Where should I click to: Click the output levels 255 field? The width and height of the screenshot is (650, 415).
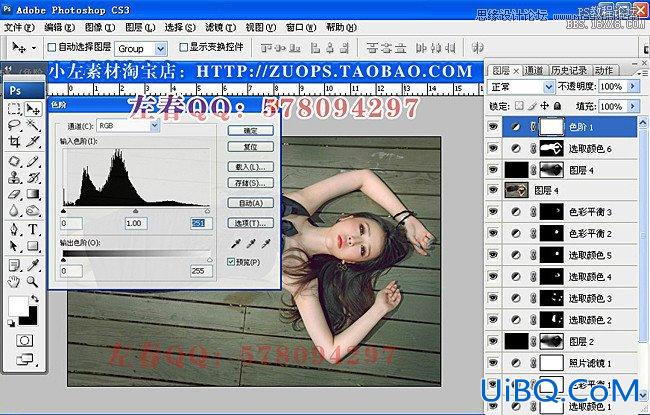[x=201, y=271]
